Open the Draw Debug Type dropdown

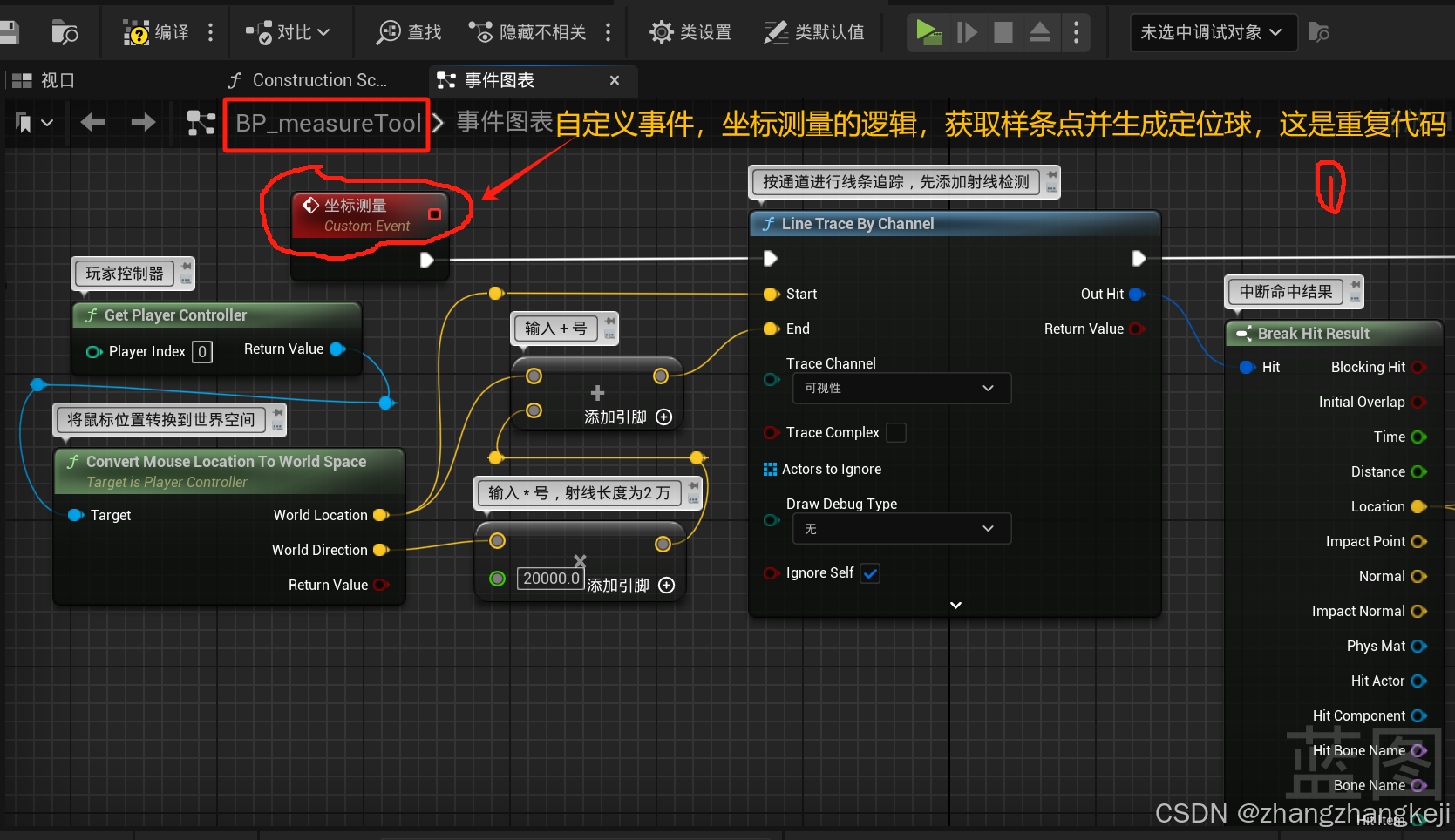coord(901,529)
